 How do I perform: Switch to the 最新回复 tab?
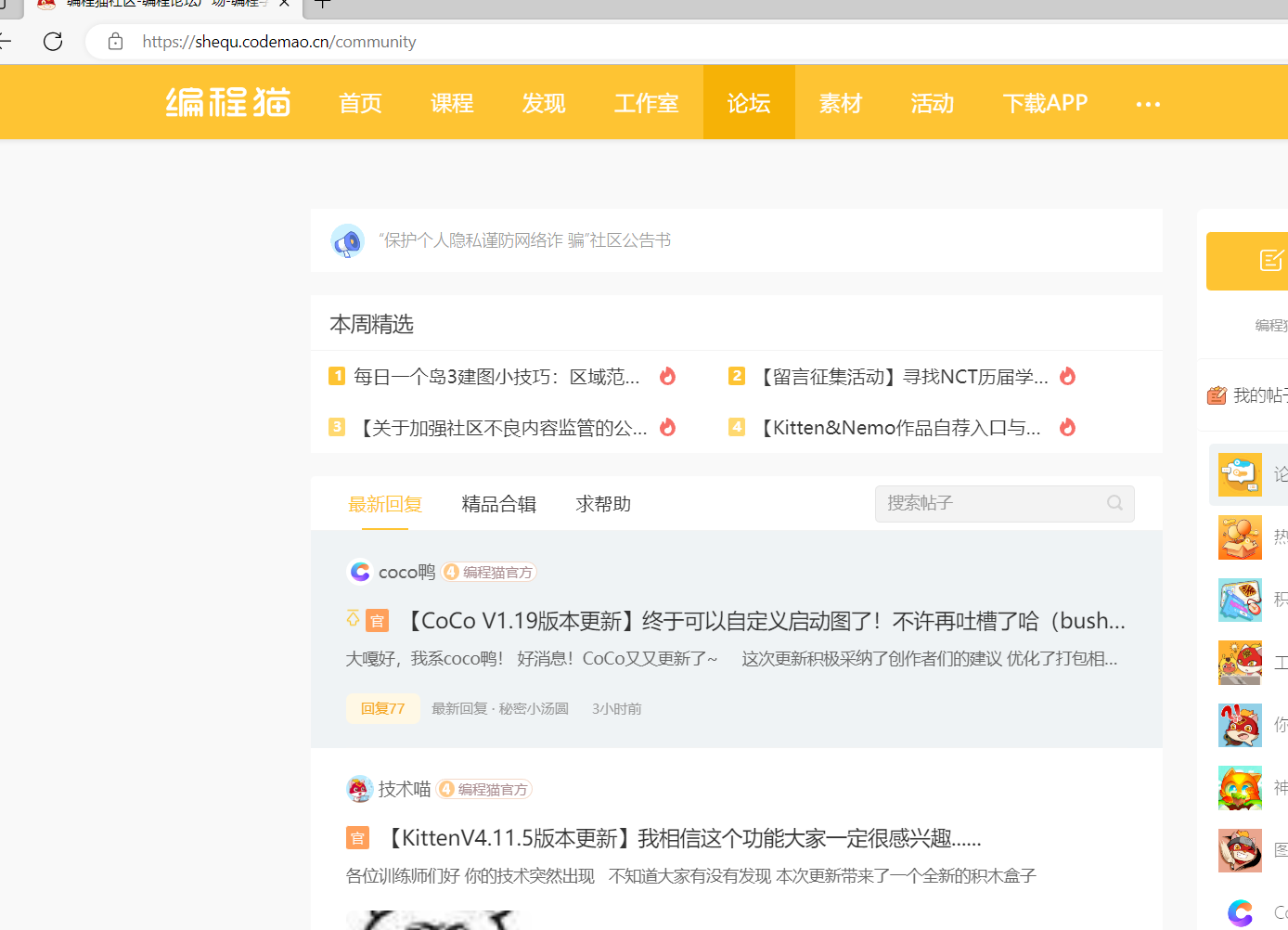pyautogui.click(x=385, y=504)
